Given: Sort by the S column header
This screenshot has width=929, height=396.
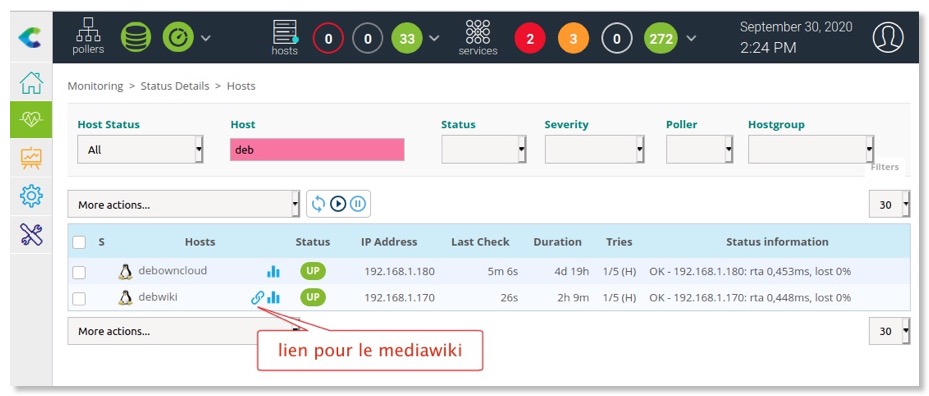Looking at the screenshot, I should (101, 242).
